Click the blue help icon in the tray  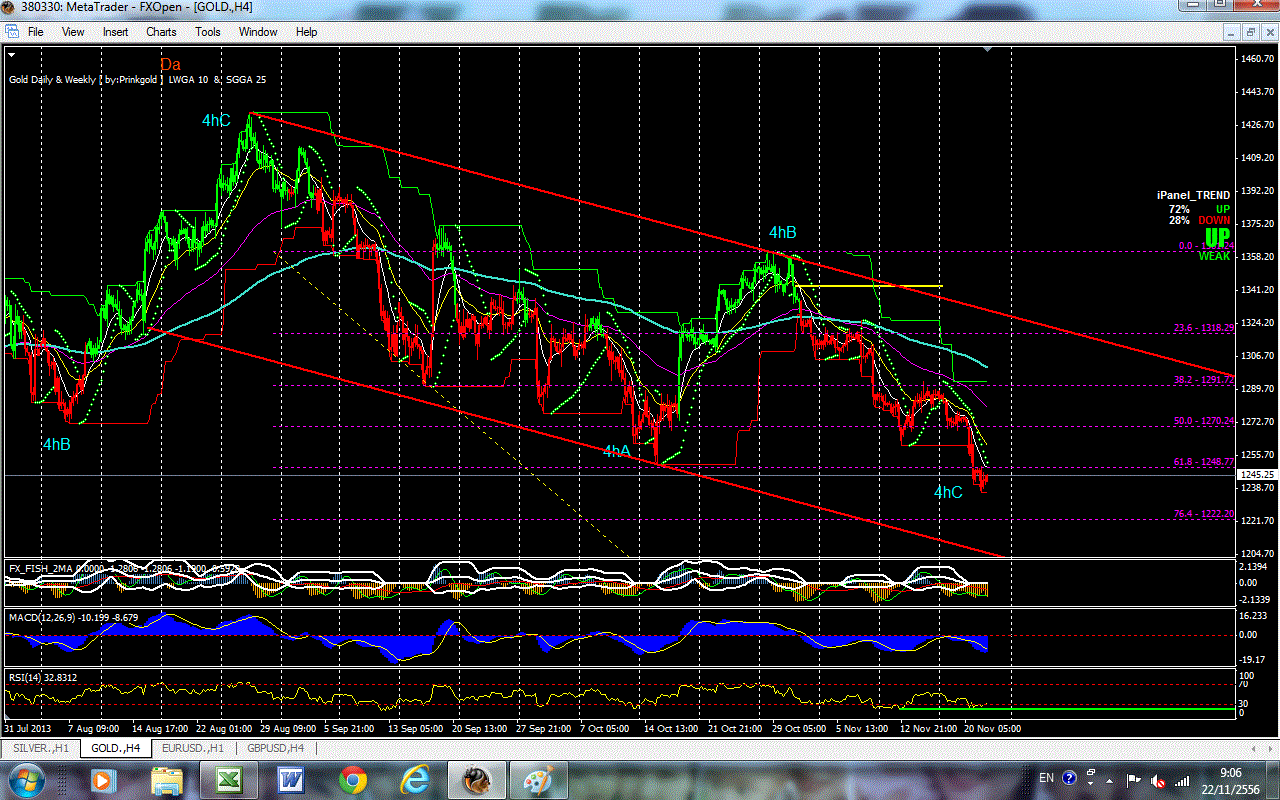(1069, 778)
